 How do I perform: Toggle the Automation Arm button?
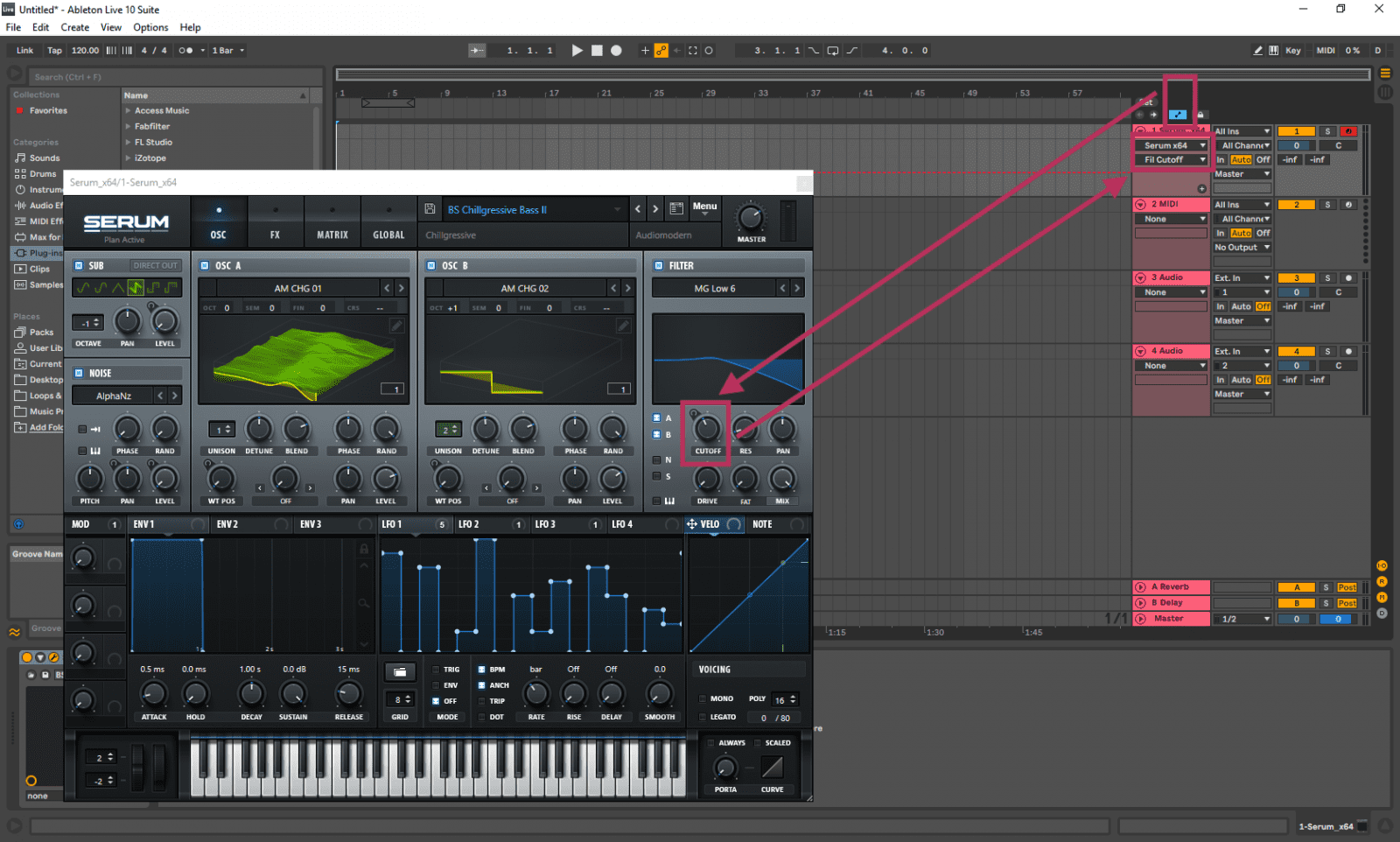(661, 51)
